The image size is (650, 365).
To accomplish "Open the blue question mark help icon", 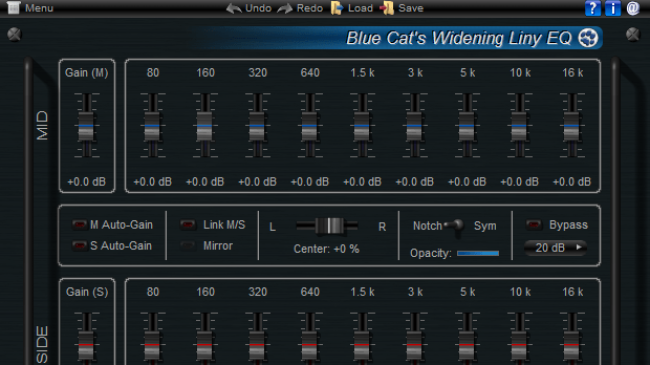I will [593, 8].
